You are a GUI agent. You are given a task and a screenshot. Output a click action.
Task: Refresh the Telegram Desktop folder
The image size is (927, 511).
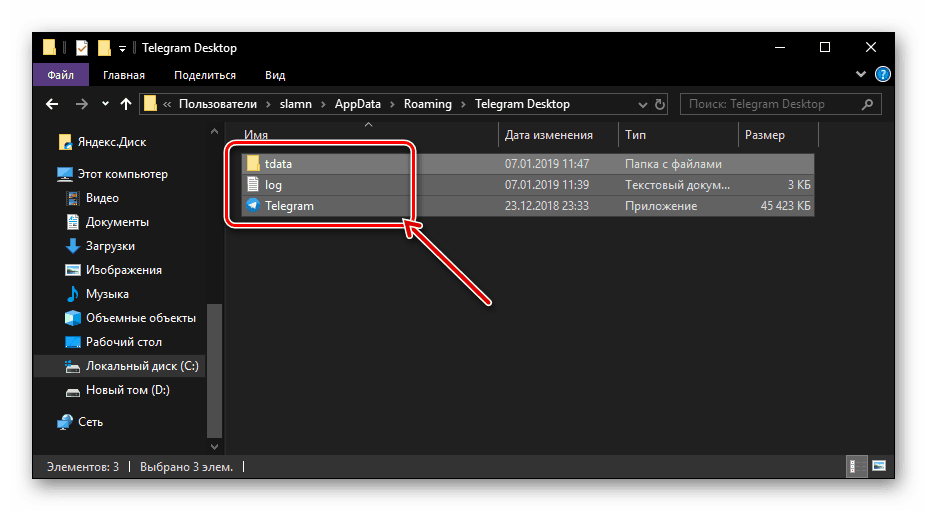pyautogui.click(x=660, y=105)
